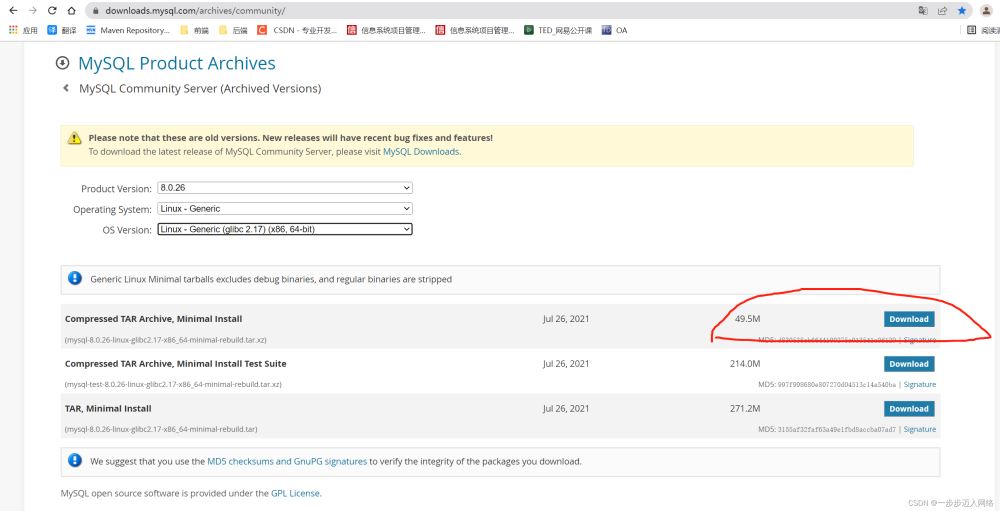Image resolution: width=1000 pixels, height=511 pixels.
Task: Click the MySQL Product Archives download icon
Action: tap(63, 63)
